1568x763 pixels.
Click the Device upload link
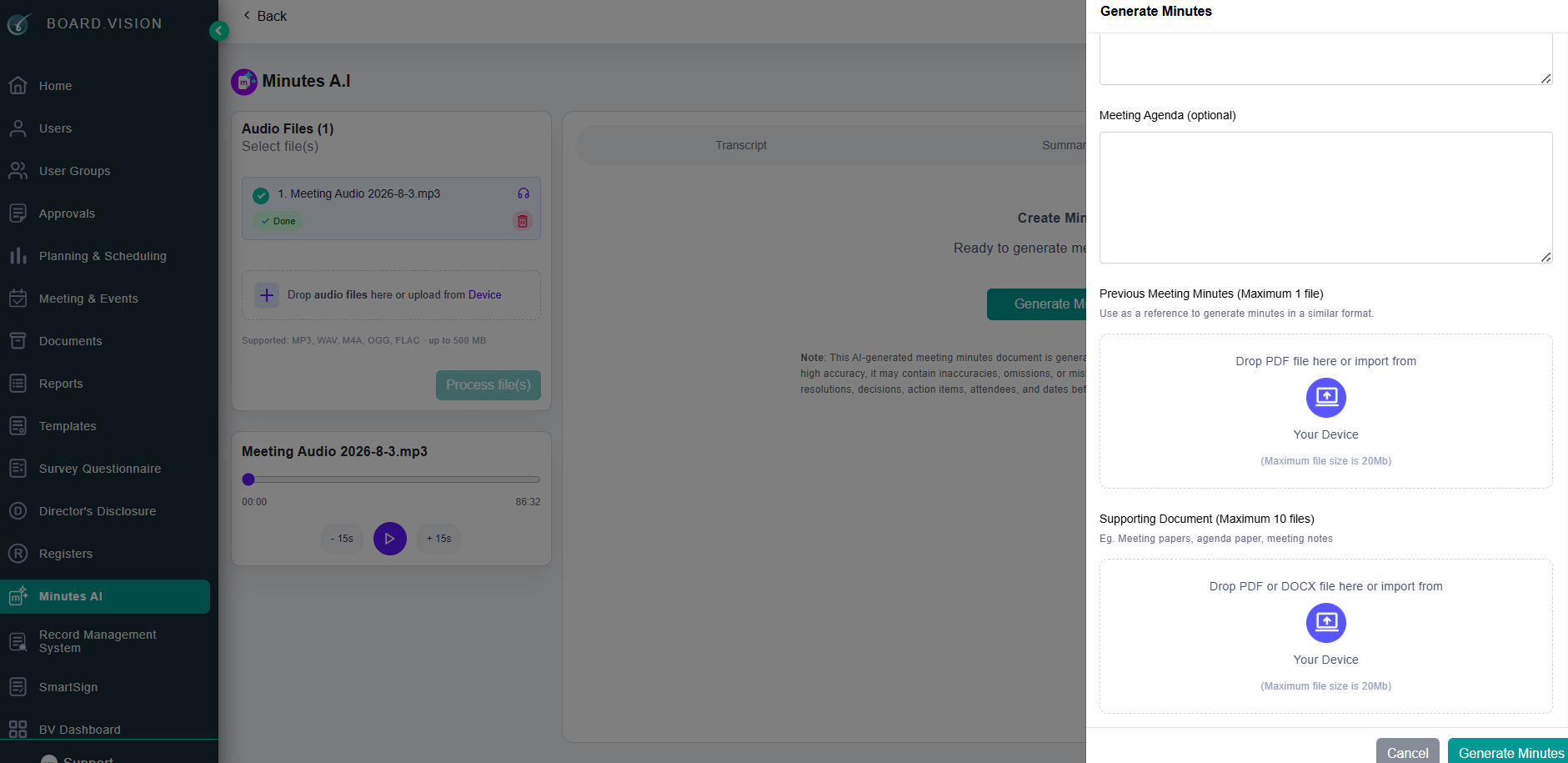click(485, 295)
